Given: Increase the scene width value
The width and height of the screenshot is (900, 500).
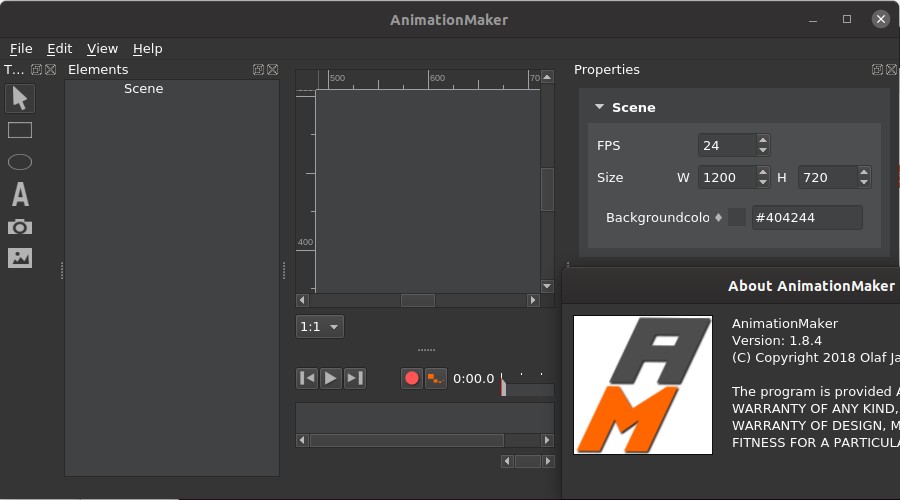Looking at the screenshot, I should [x=762, y=172].
